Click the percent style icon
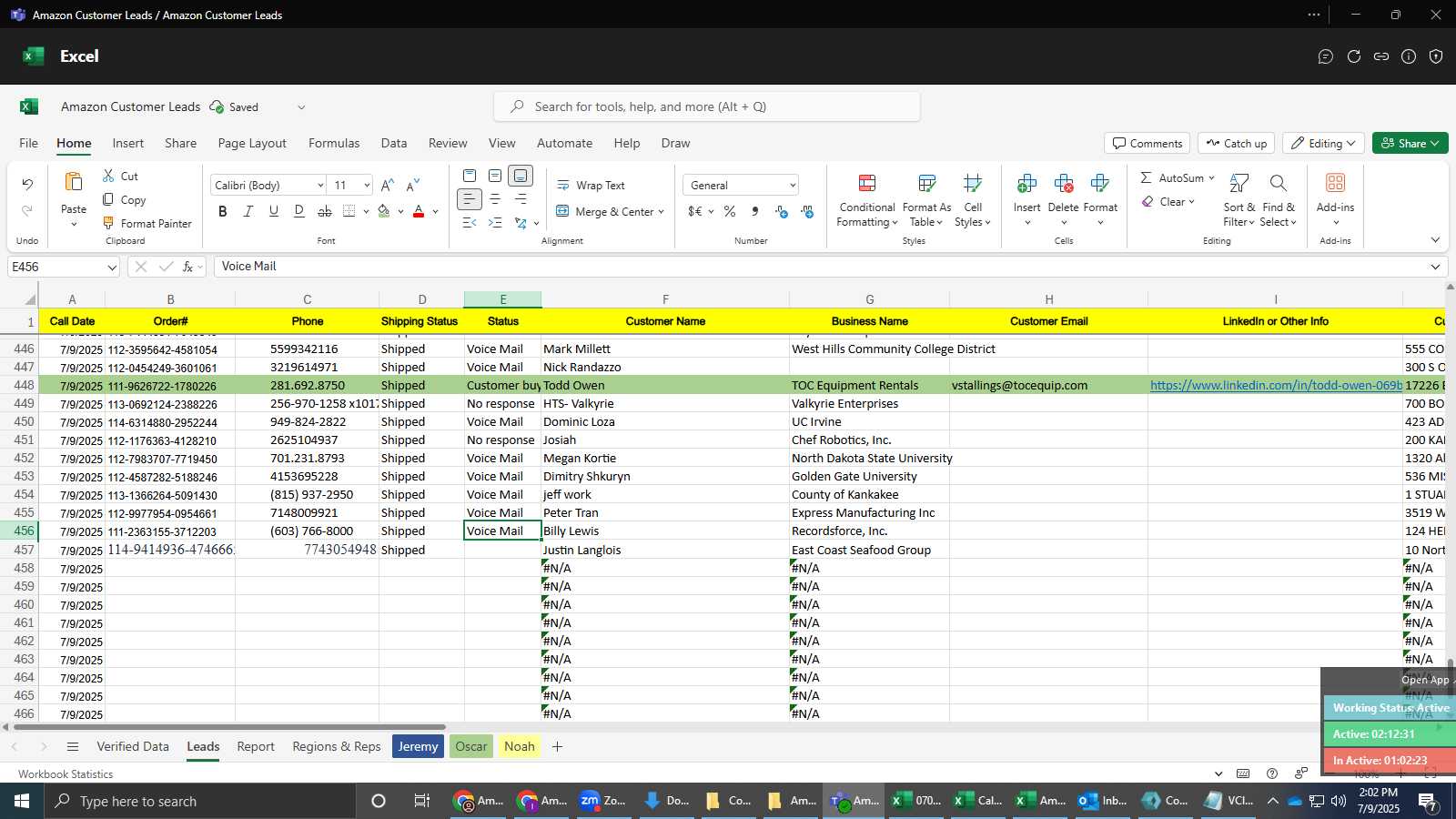 click(730, 211)
